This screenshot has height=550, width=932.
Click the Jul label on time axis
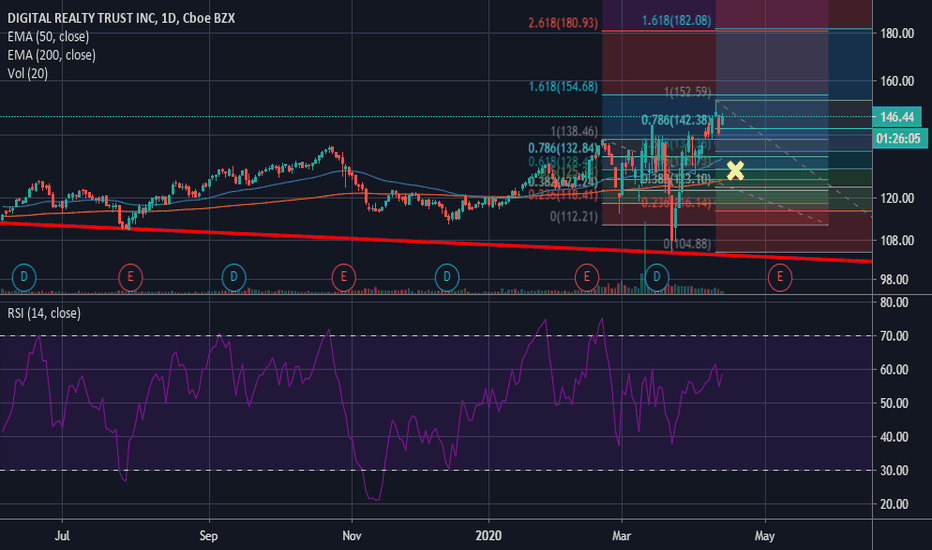pyautogui.click(x=62, y=536)
